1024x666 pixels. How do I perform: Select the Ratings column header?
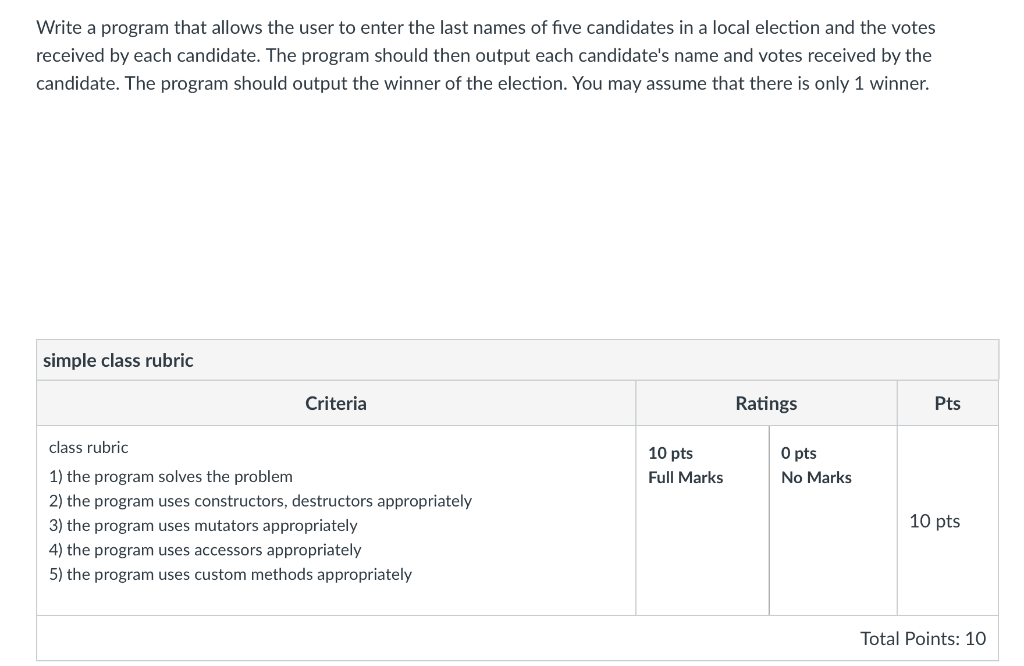click(x=766, y=403)
